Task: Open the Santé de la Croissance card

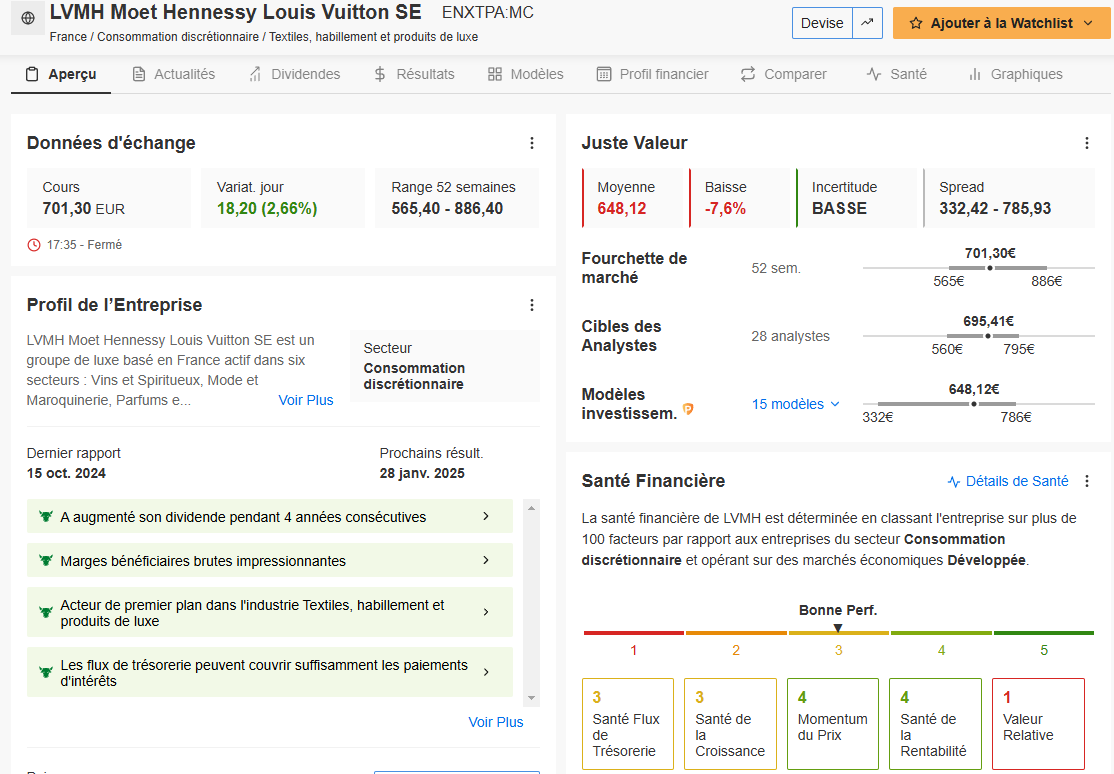Action: 730,724
